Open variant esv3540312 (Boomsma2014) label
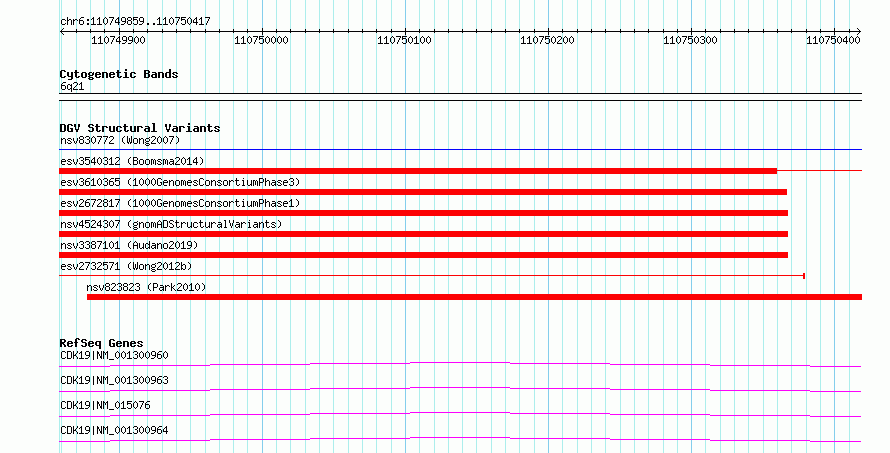The image size is (890, 453). coord(132,161)
